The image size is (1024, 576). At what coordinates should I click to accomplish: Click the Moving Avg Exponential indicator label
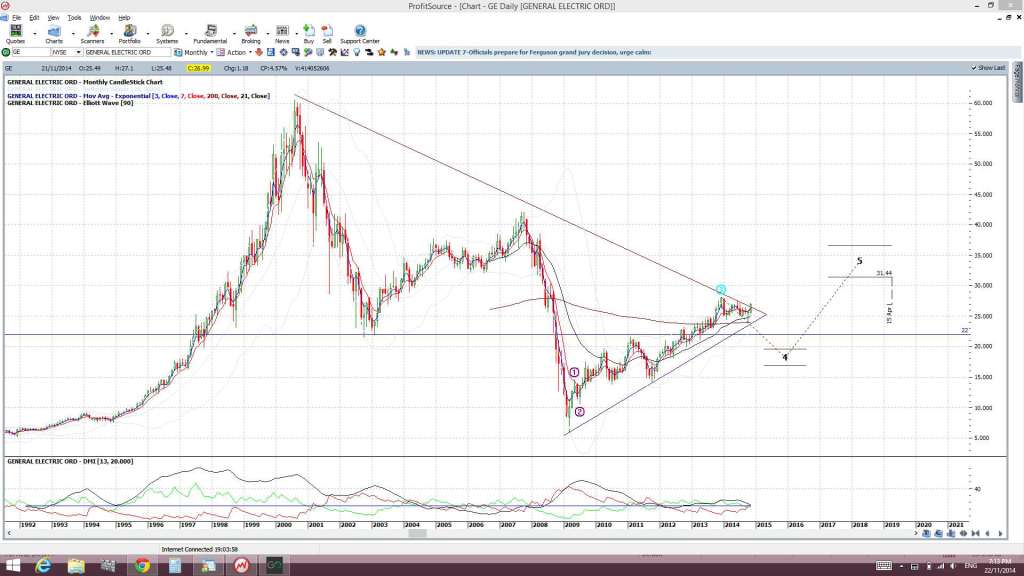pyautogui.click(x=138, y=96)
